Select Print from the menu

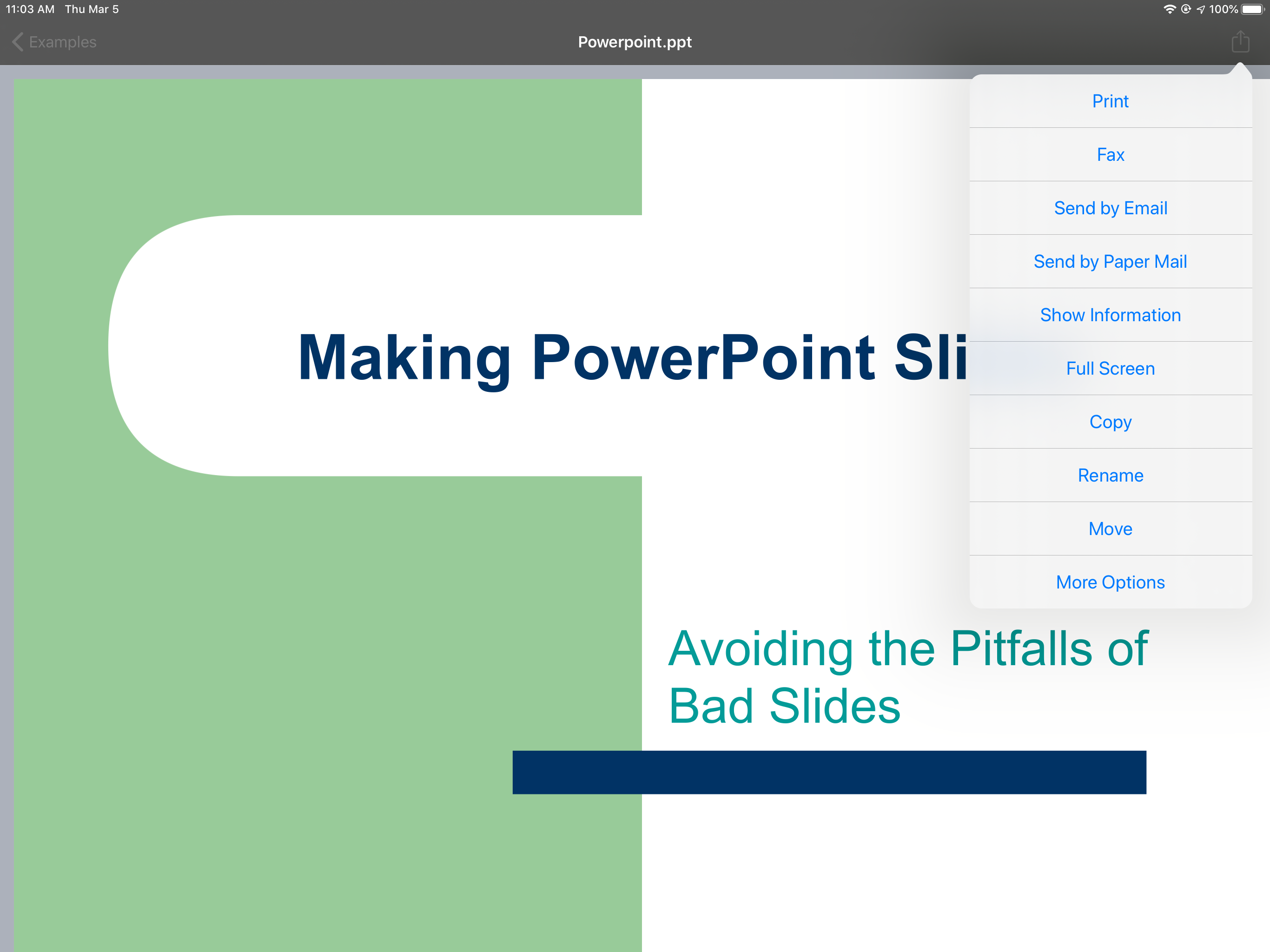point(1110,101)
